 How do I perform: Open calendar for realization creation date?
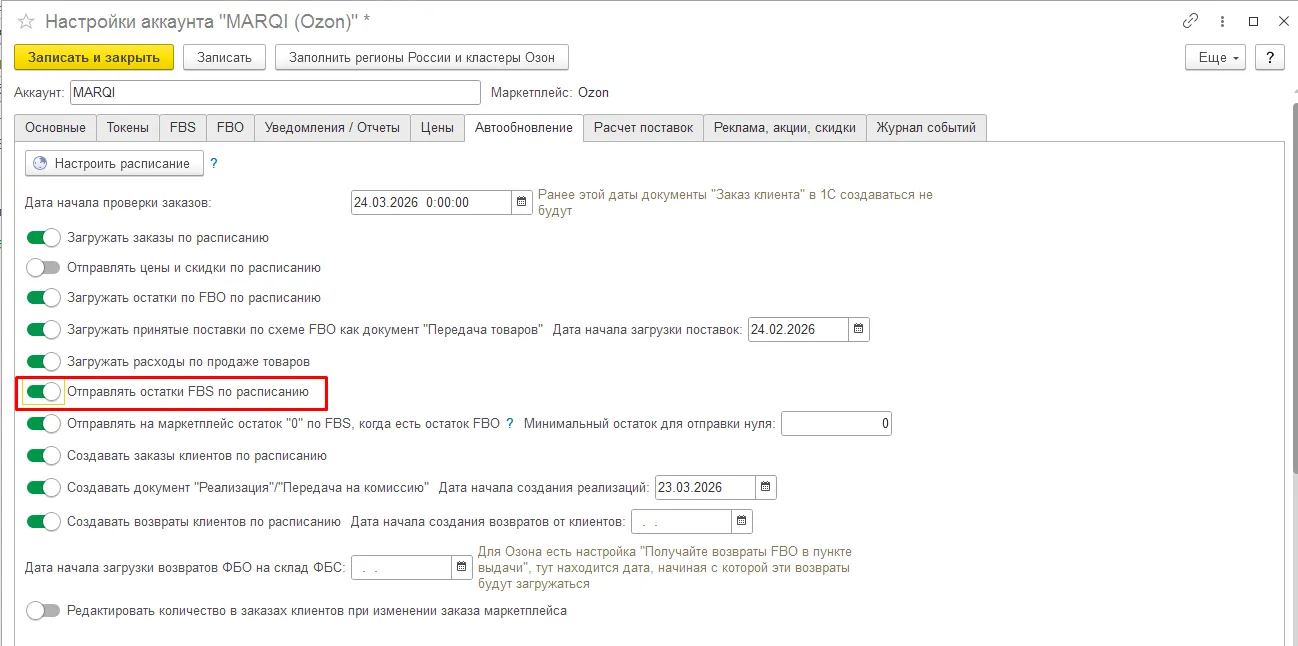pos(765,488)
